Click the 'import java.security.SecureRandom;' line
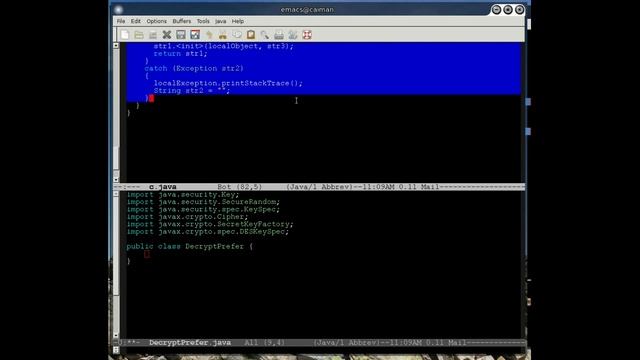 tap(203, 202)
